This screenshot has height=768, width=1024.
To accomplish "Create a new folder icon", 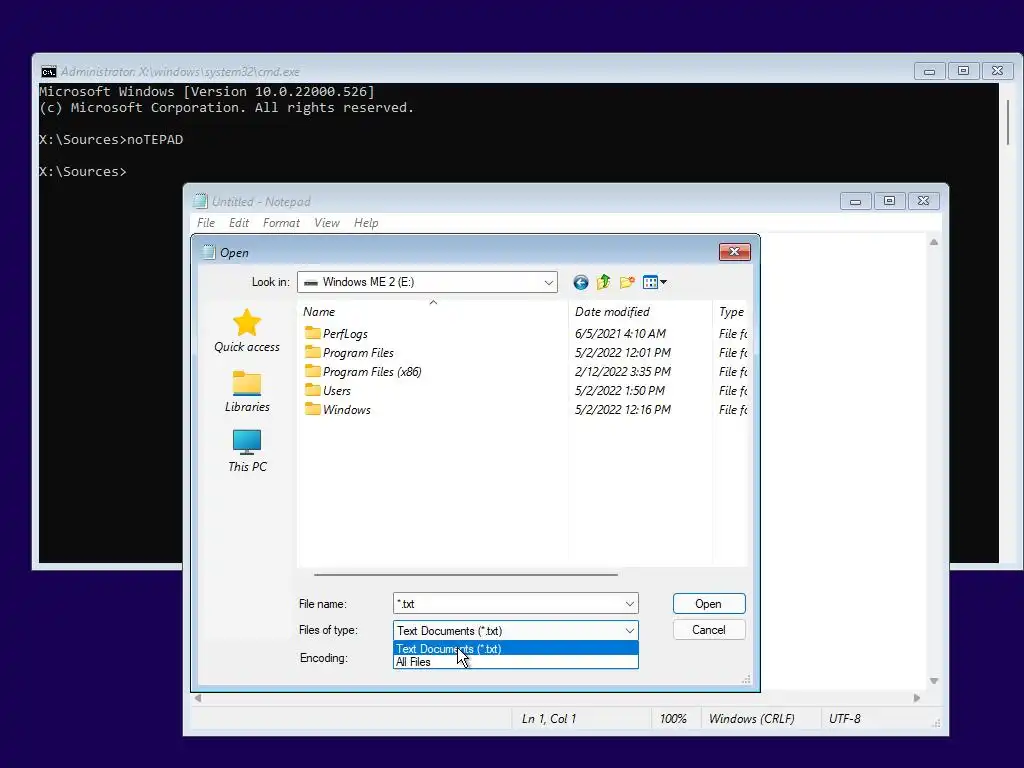I will pyautogui.click(x=627, y=282).
